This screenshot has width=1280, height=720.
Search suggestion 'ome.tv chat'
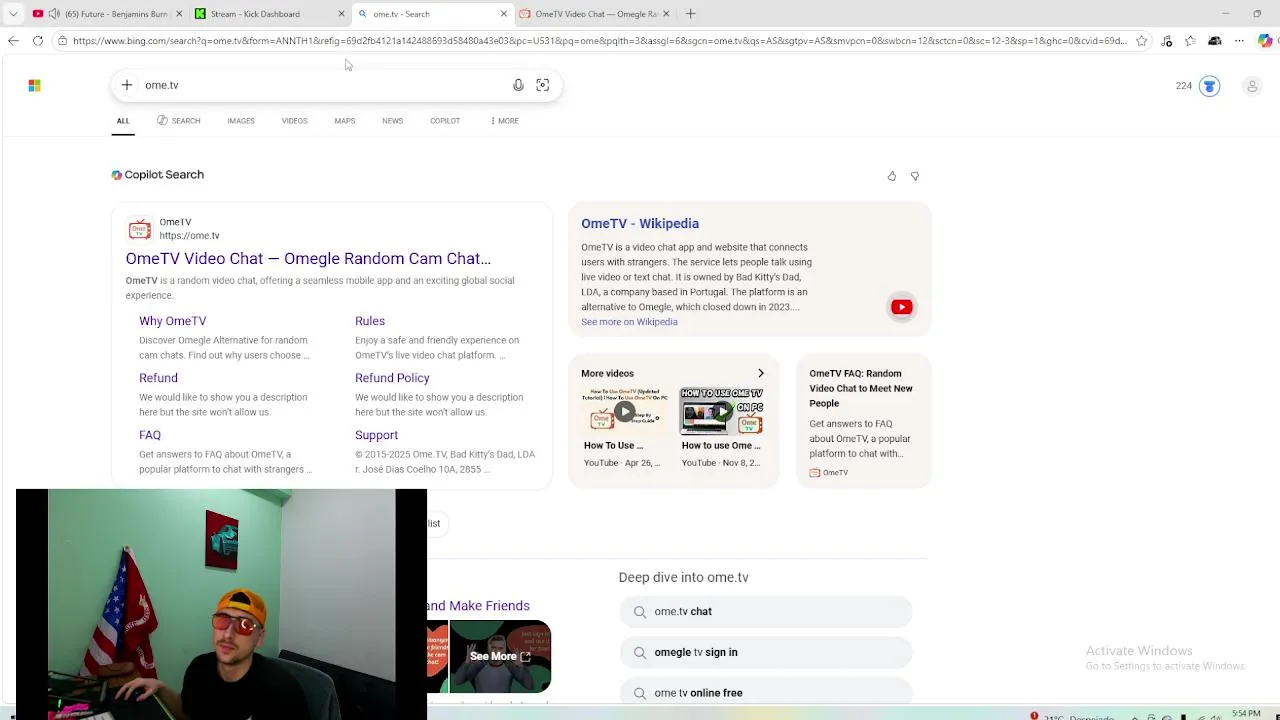click(765, 612)
